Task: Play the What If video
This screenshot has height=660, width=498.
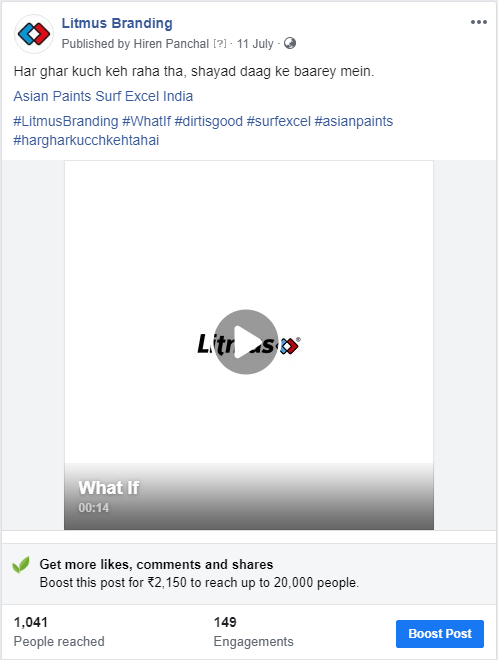Action: coord(246,342)
